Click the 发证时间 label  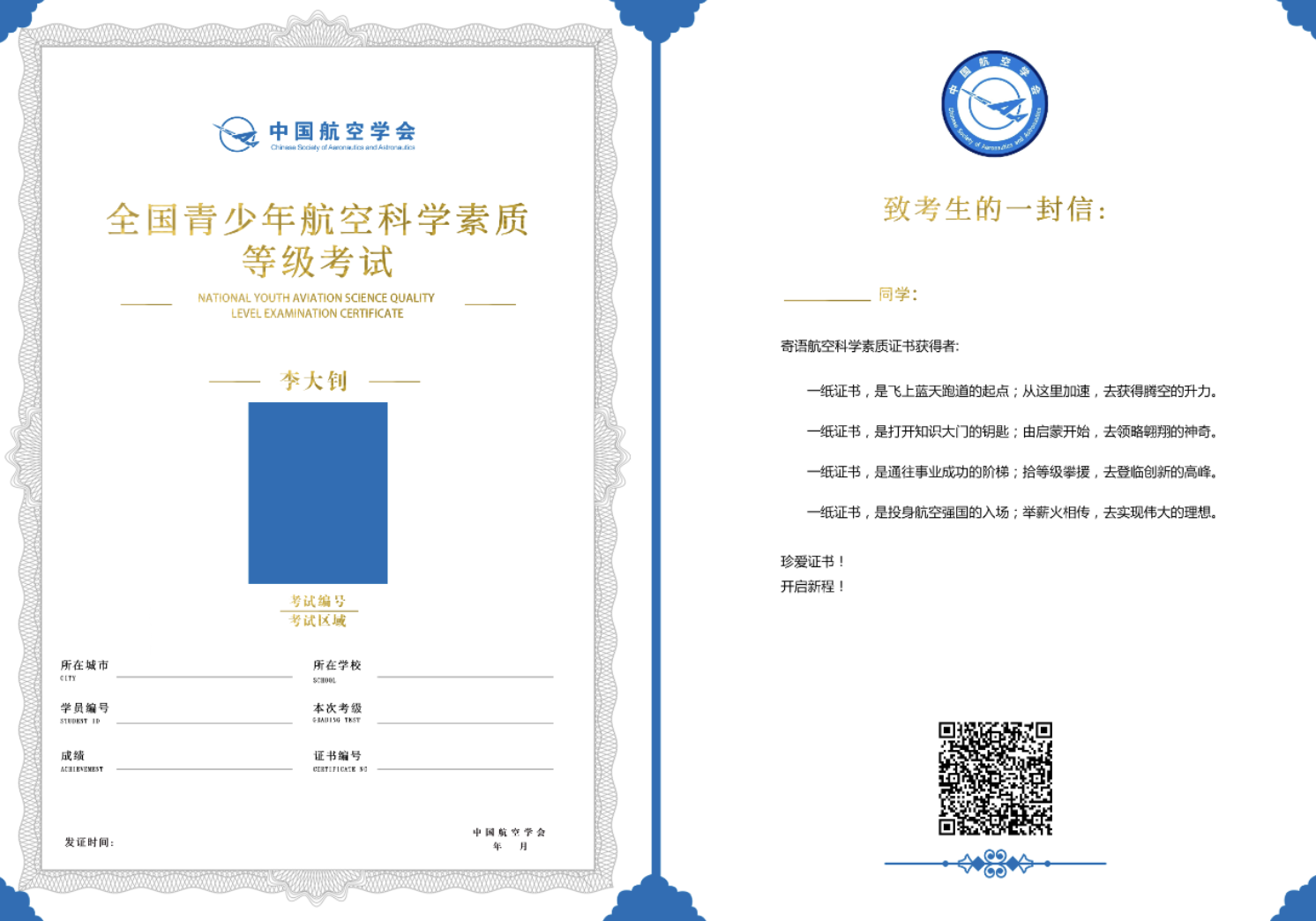pos(89,842)
